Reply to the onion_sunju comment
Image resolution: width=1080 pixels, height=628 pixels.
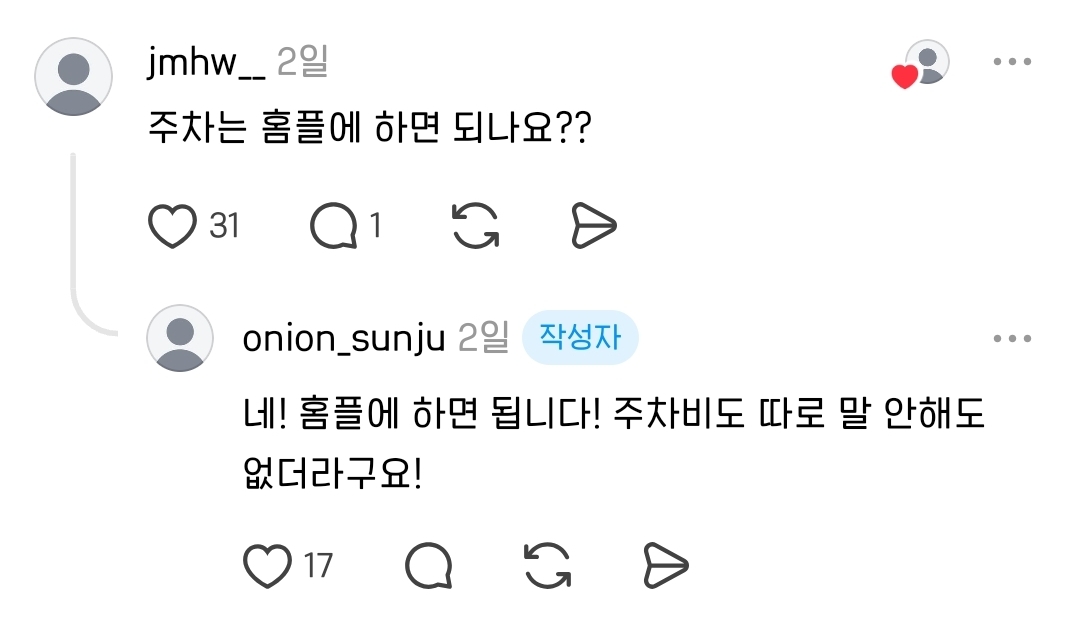coord(429,566)
